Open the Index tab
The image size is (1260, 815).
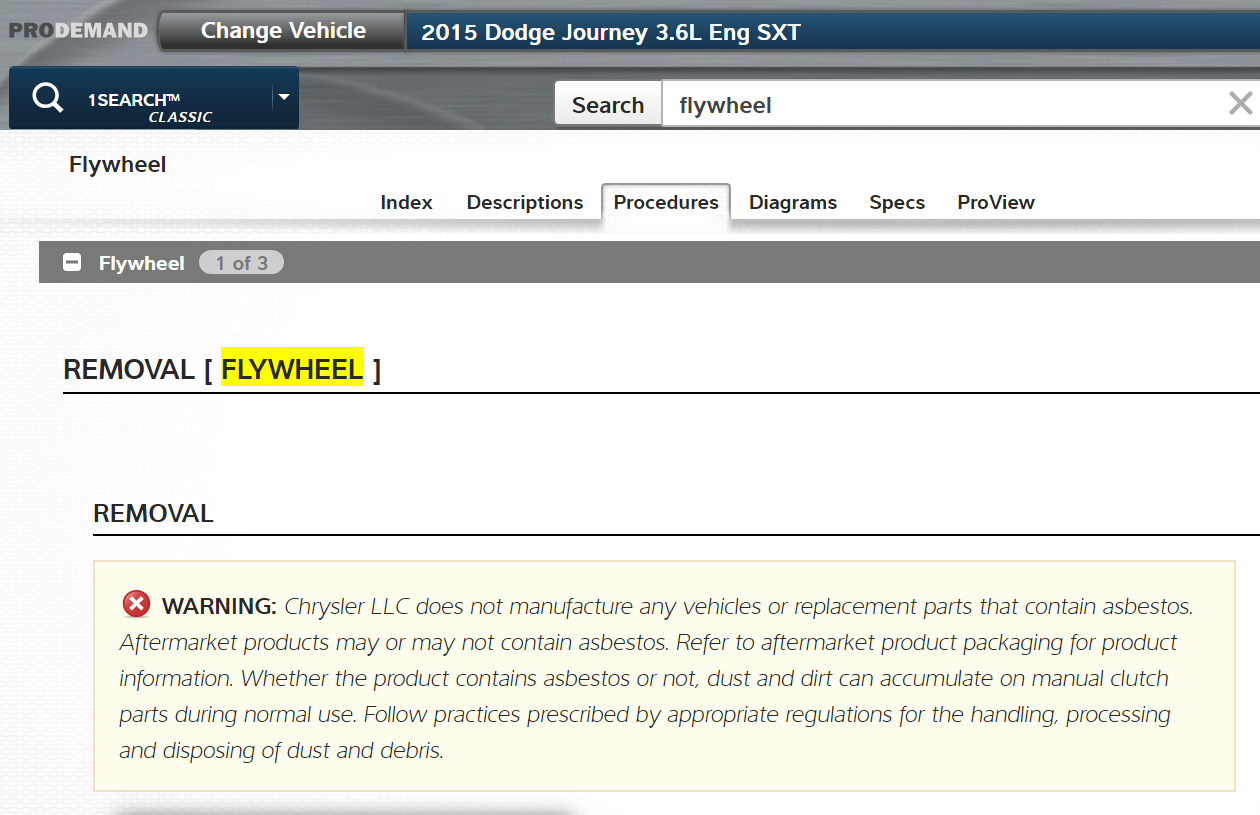tap(406, 202)
